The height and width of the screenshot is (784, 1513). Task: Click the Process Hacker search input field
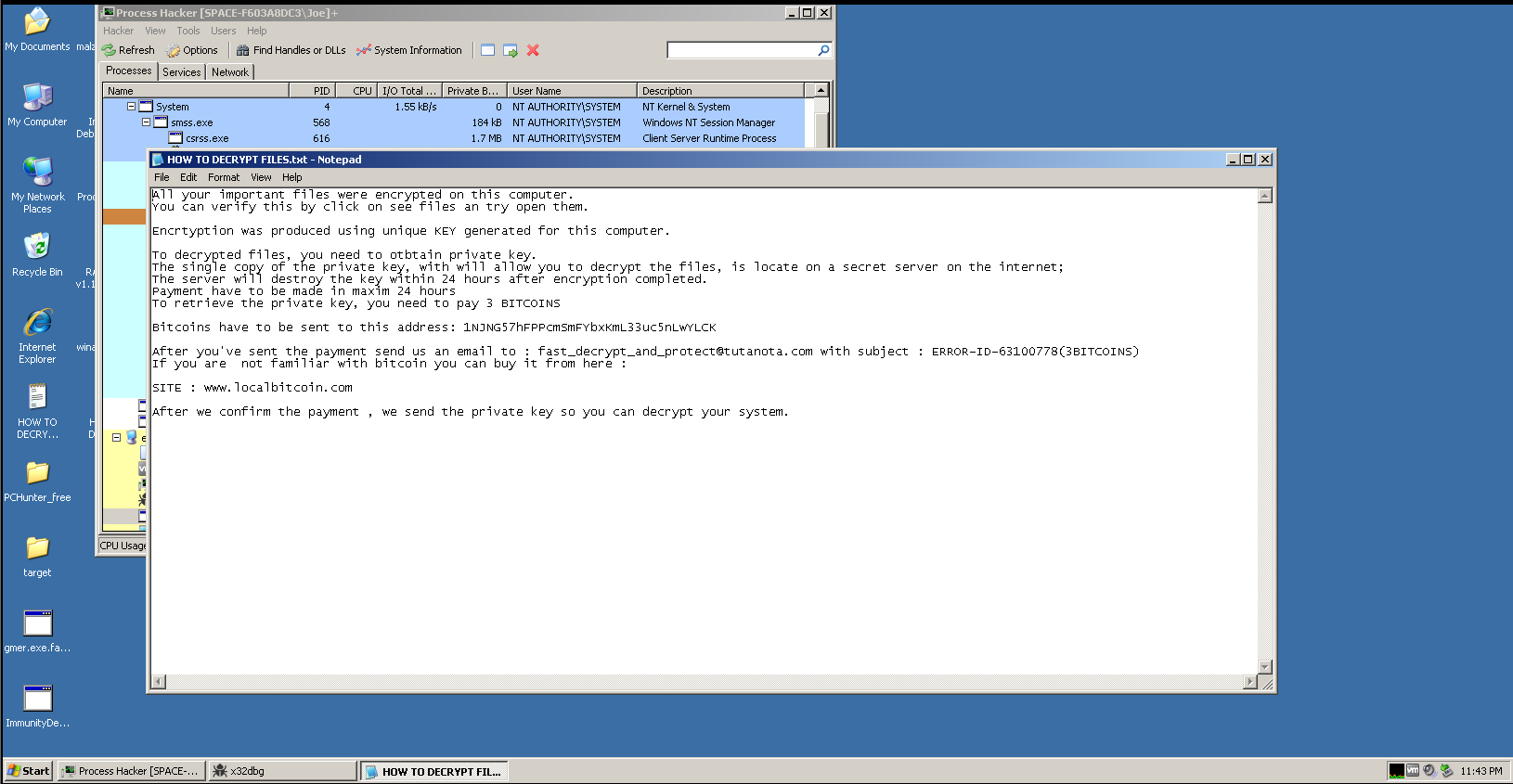point(741,50)
